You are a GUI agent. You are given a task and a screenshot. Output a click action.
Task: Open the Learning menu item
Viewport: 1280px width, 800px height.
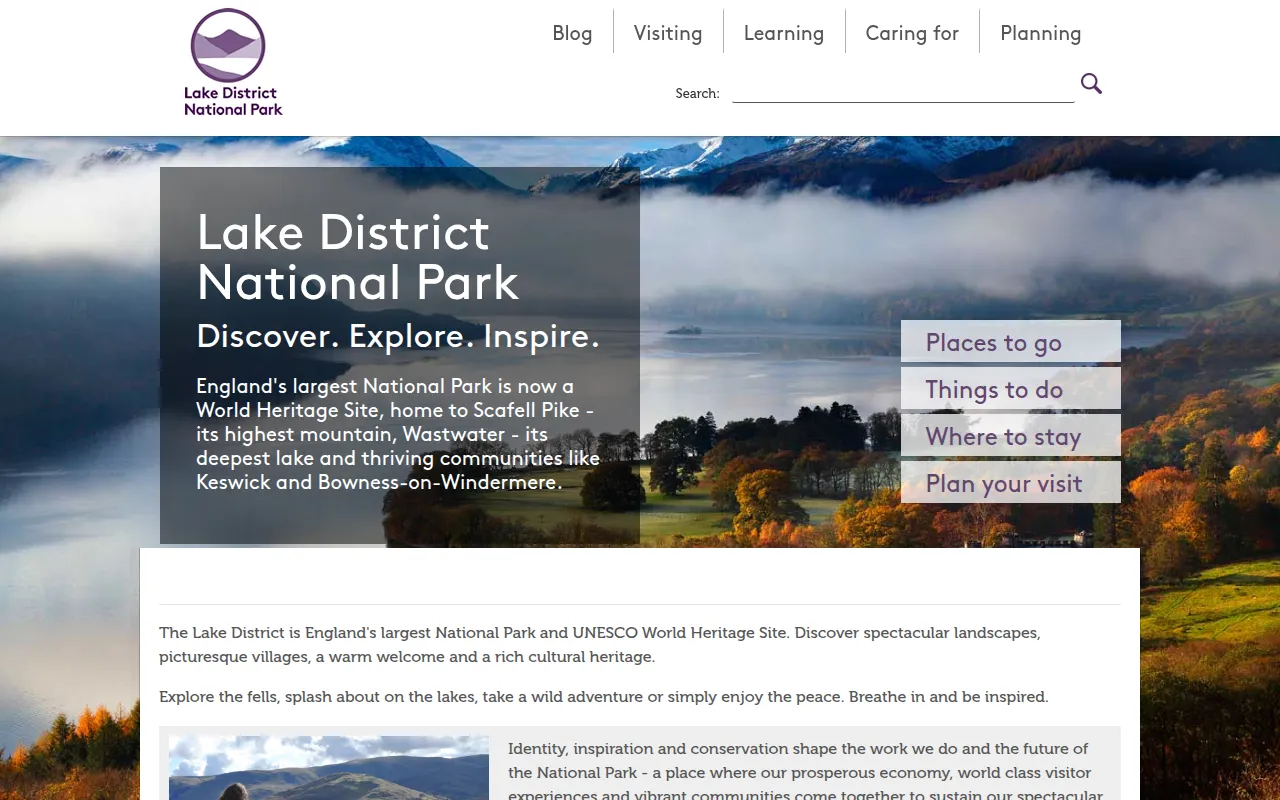(x=784, y=33)
